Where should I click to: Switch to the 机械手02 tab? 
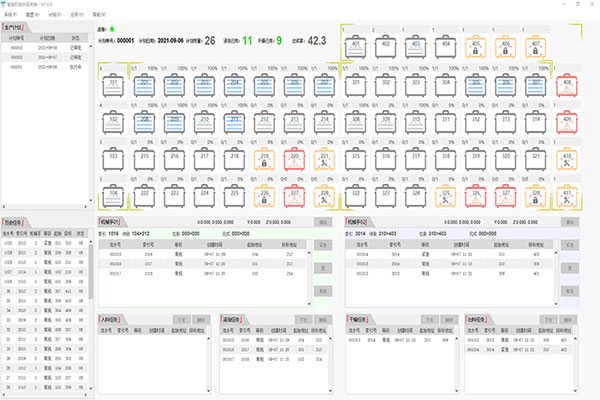point(357,222)
